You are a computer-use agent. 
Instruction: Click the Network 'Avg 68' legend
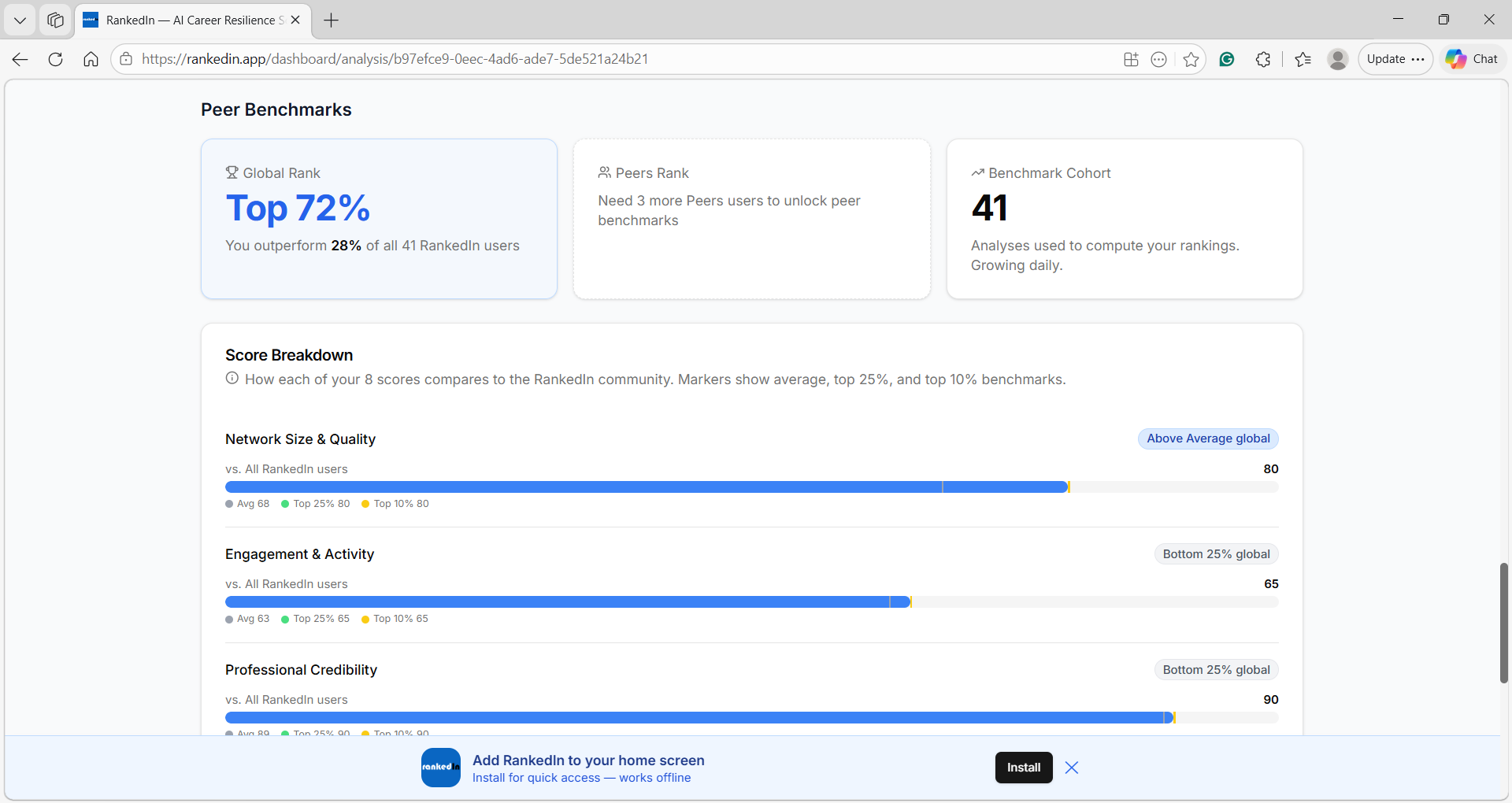coord(247,504)
